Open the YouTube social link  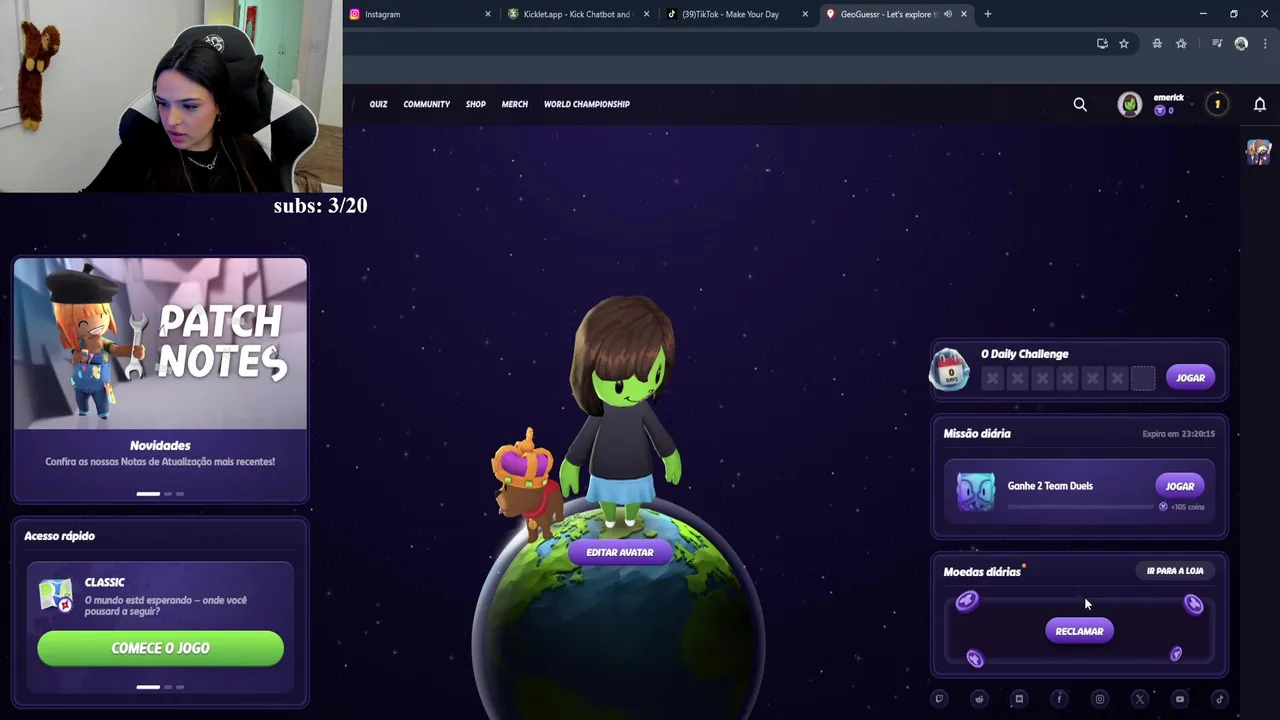tap(1180, 699)
